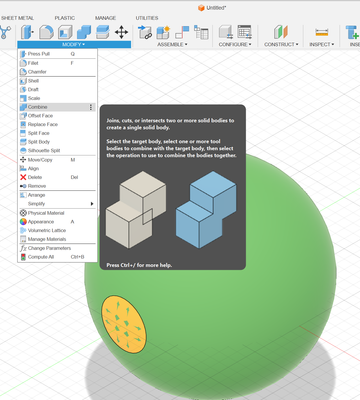Viewport: 360px width, 400px height.
Task: Click the Move/Copy cross-arrows toolbar icon
Action: pyautogui.click(x=121, y=32)
